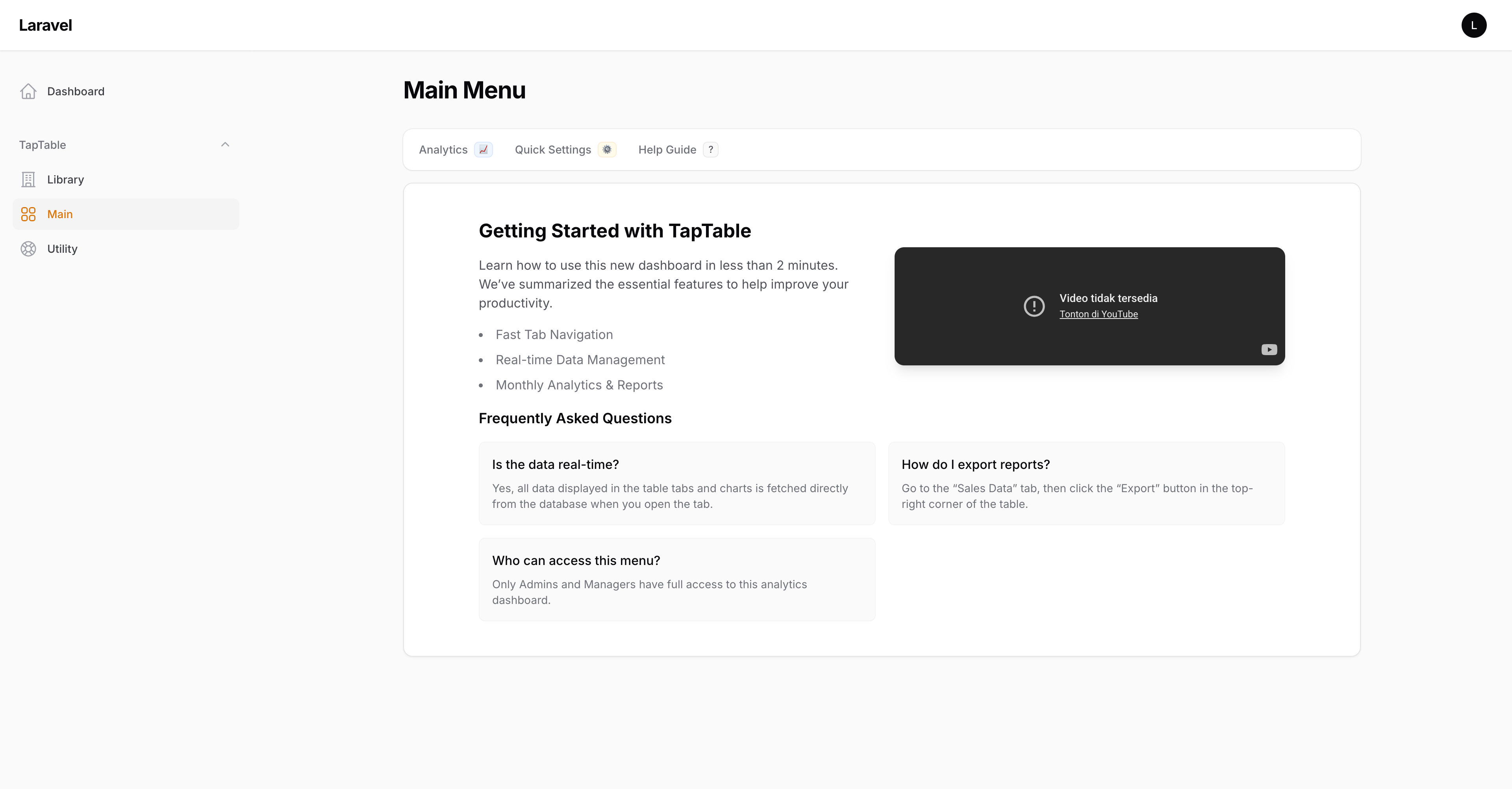Image resolution: width=1512 pixels, height=789 pixels.
Task: Select the Main grid icon in sidebar
Action: tap(28, 214)
